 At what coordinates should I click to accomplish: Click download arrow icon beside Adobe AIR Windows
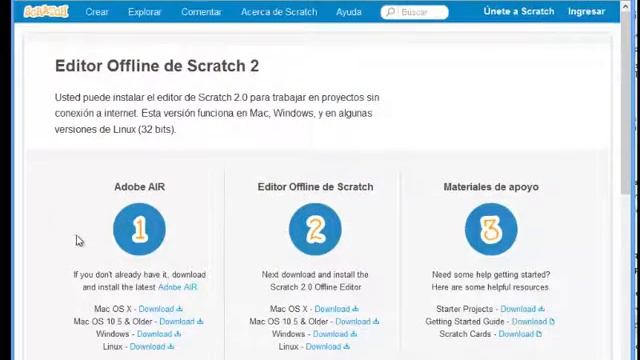point(178,334)
